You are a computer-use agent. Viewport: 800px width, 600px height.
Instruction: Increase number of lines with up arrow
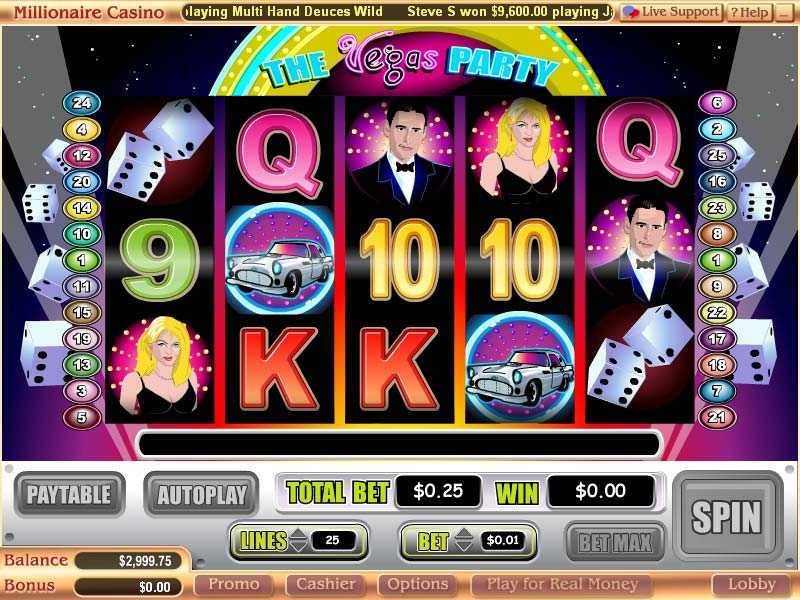click(x=298, y=534)
